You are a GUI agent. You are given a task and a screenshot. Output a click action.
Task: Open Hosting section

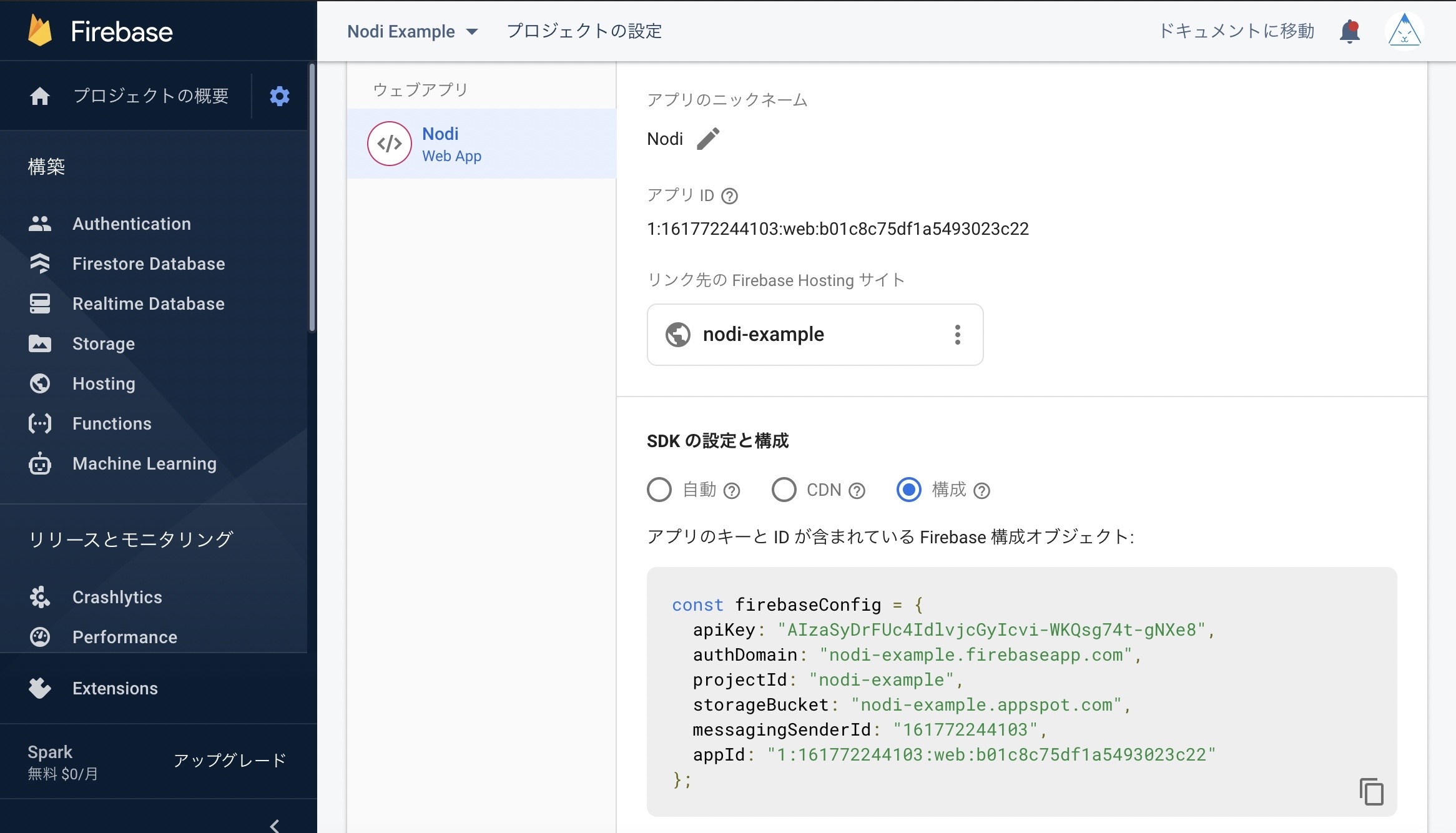click(104, 383)
